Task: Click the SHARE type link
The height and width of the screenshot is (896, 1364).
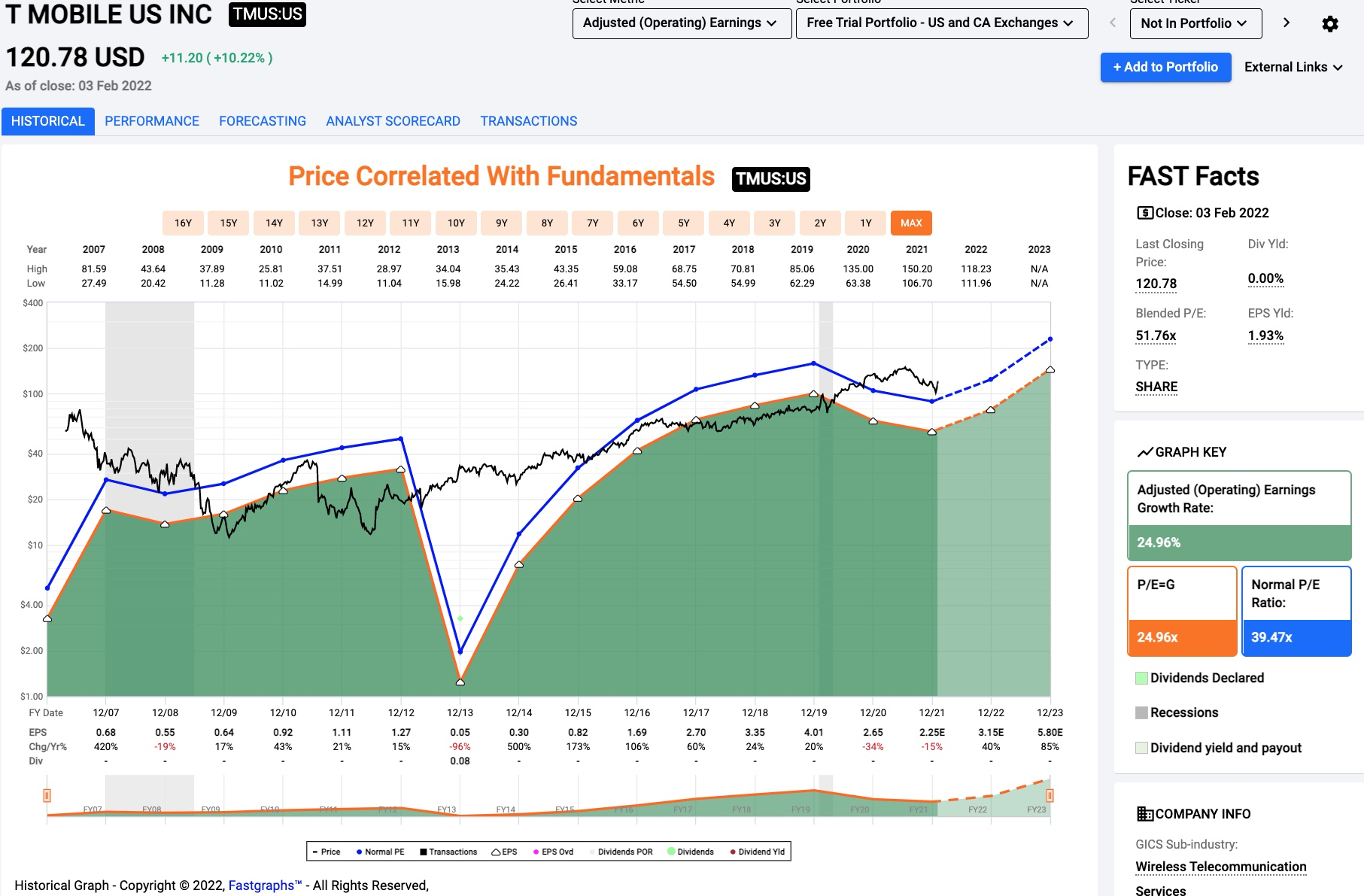Action: point(1156,387)
